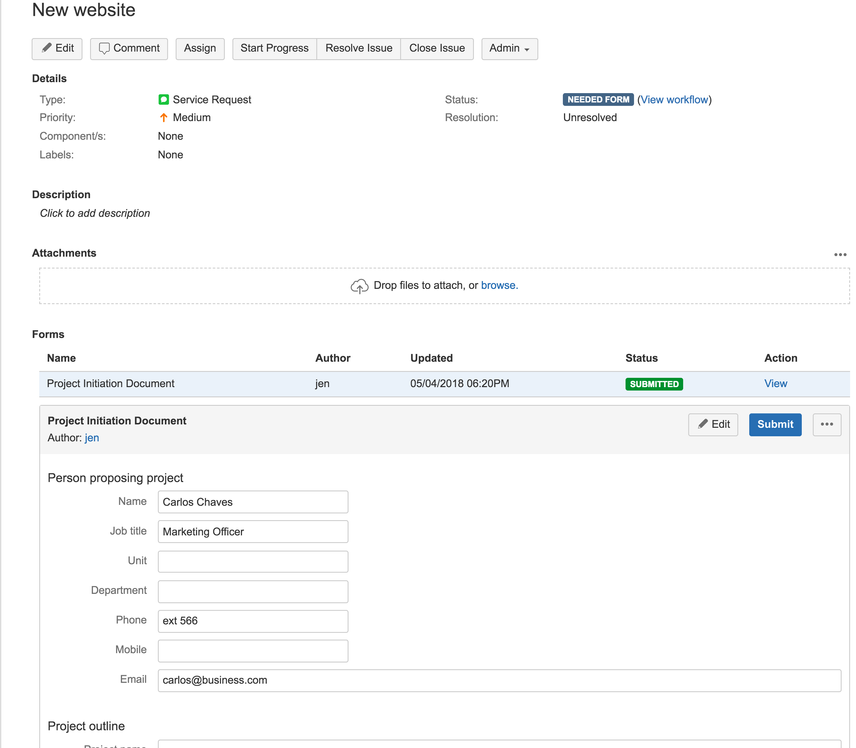Click the Close Issue workflow button
This screenshot has height=748, width=856.
(x=437, y=49)
